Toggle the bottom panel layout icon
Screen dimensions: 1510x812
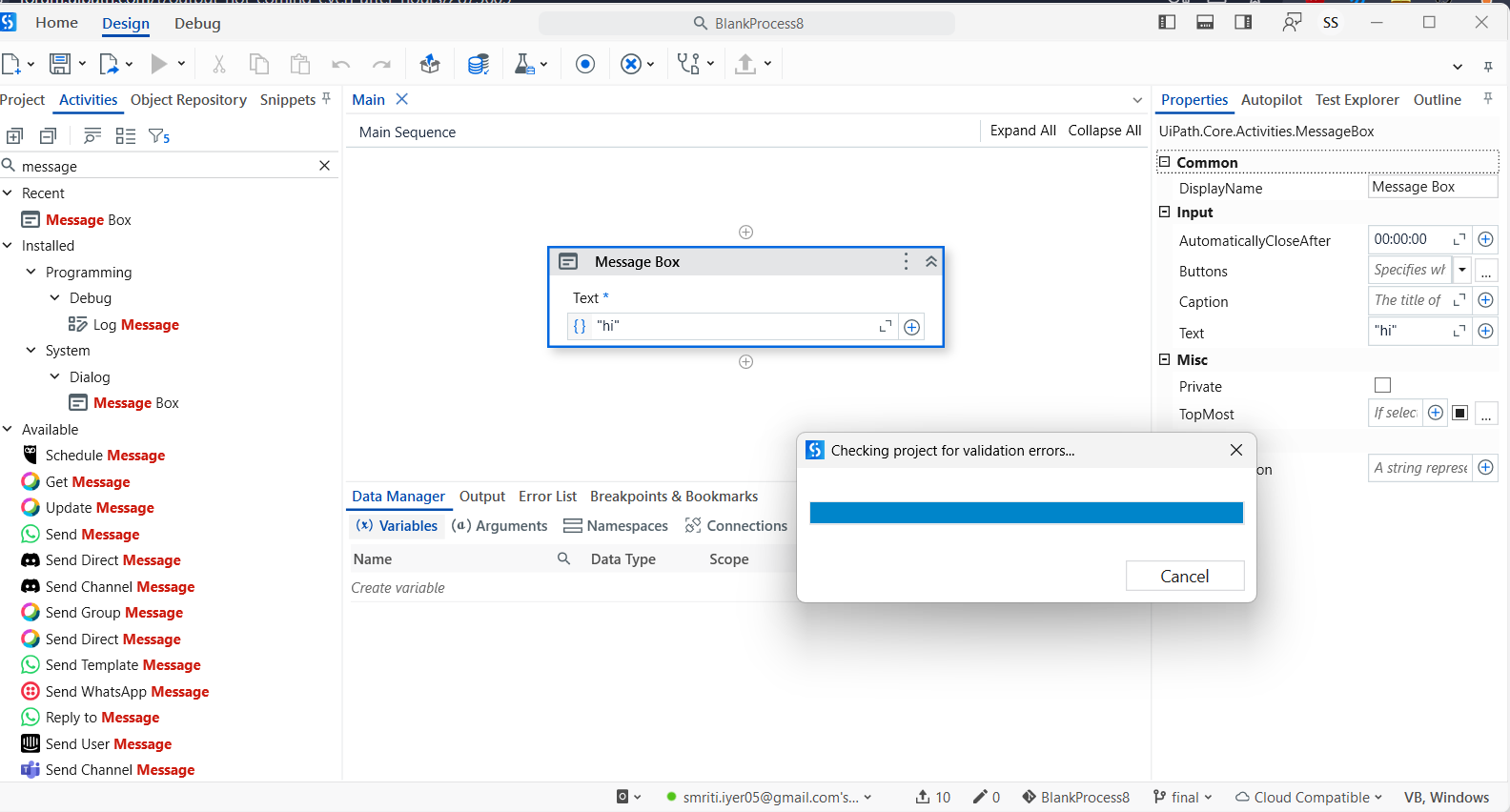[x=1205, y=22]
